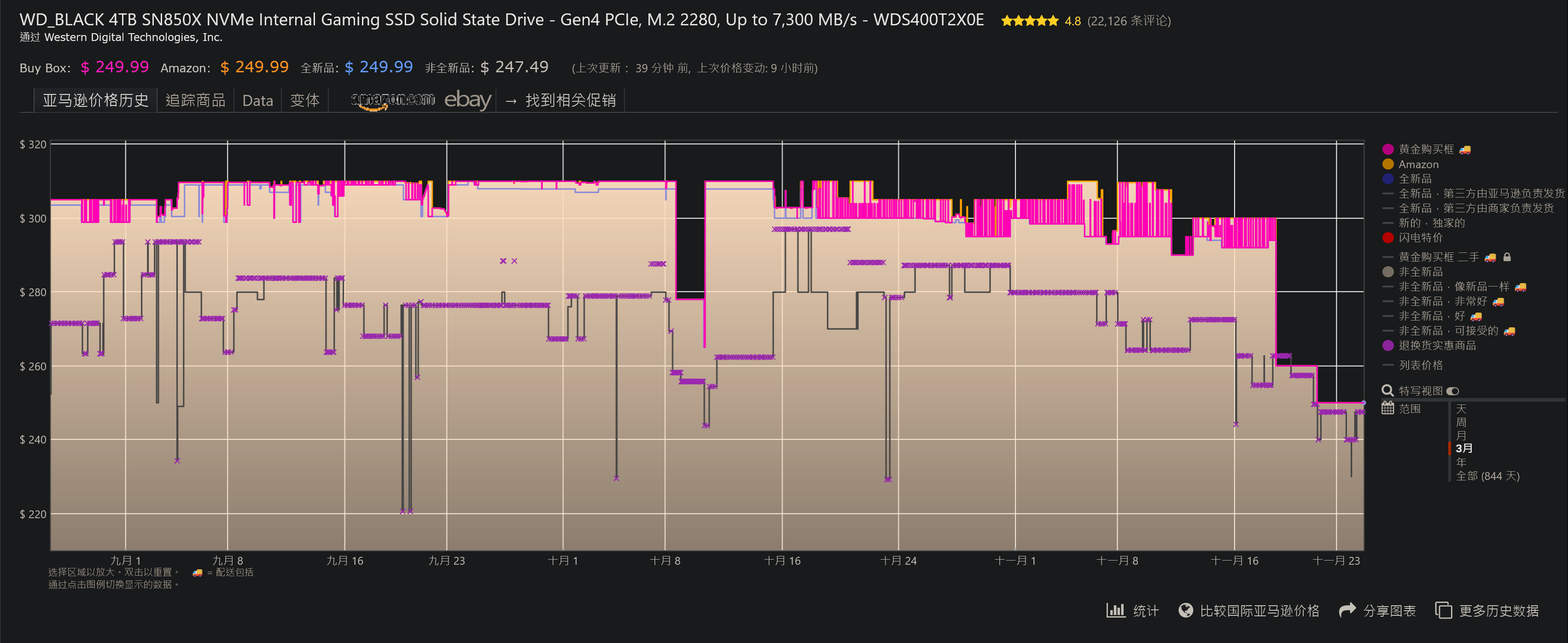Set the range to 全部 (844 天)

tap(1488, 476)
